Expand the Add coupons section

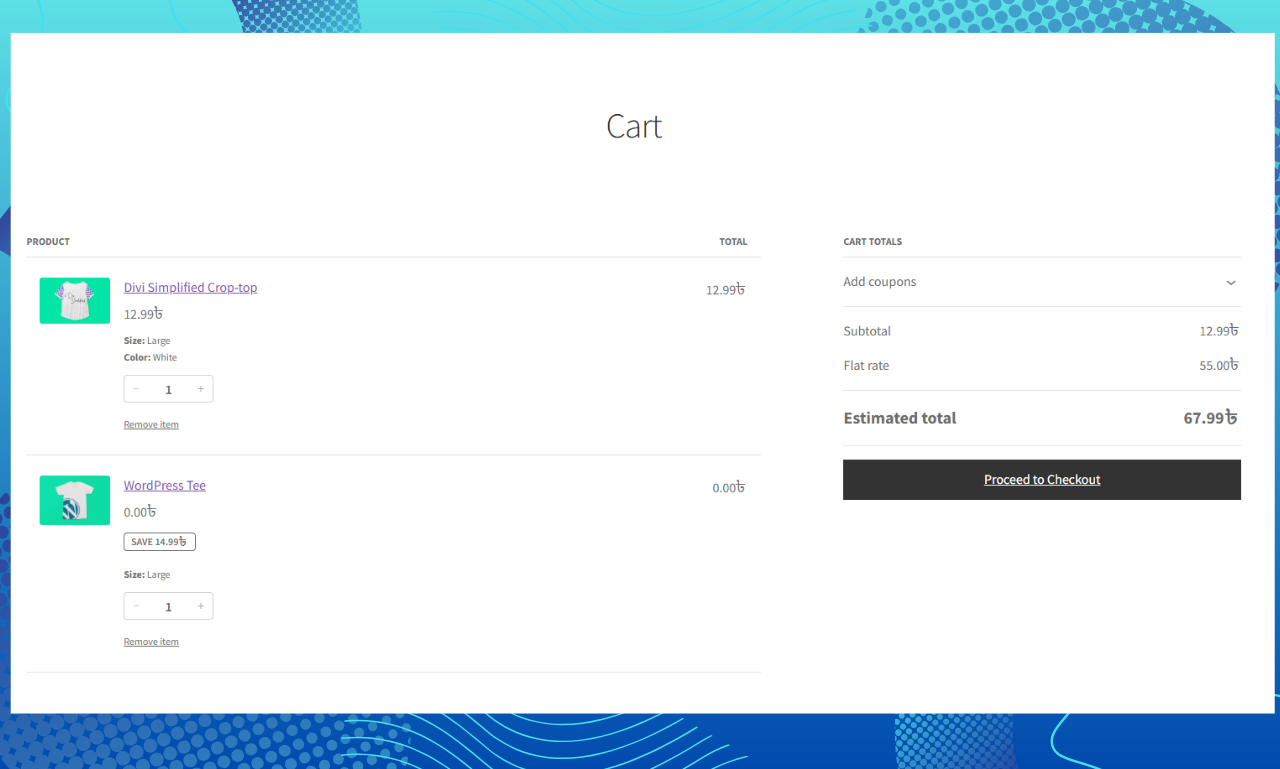point(880,282)
